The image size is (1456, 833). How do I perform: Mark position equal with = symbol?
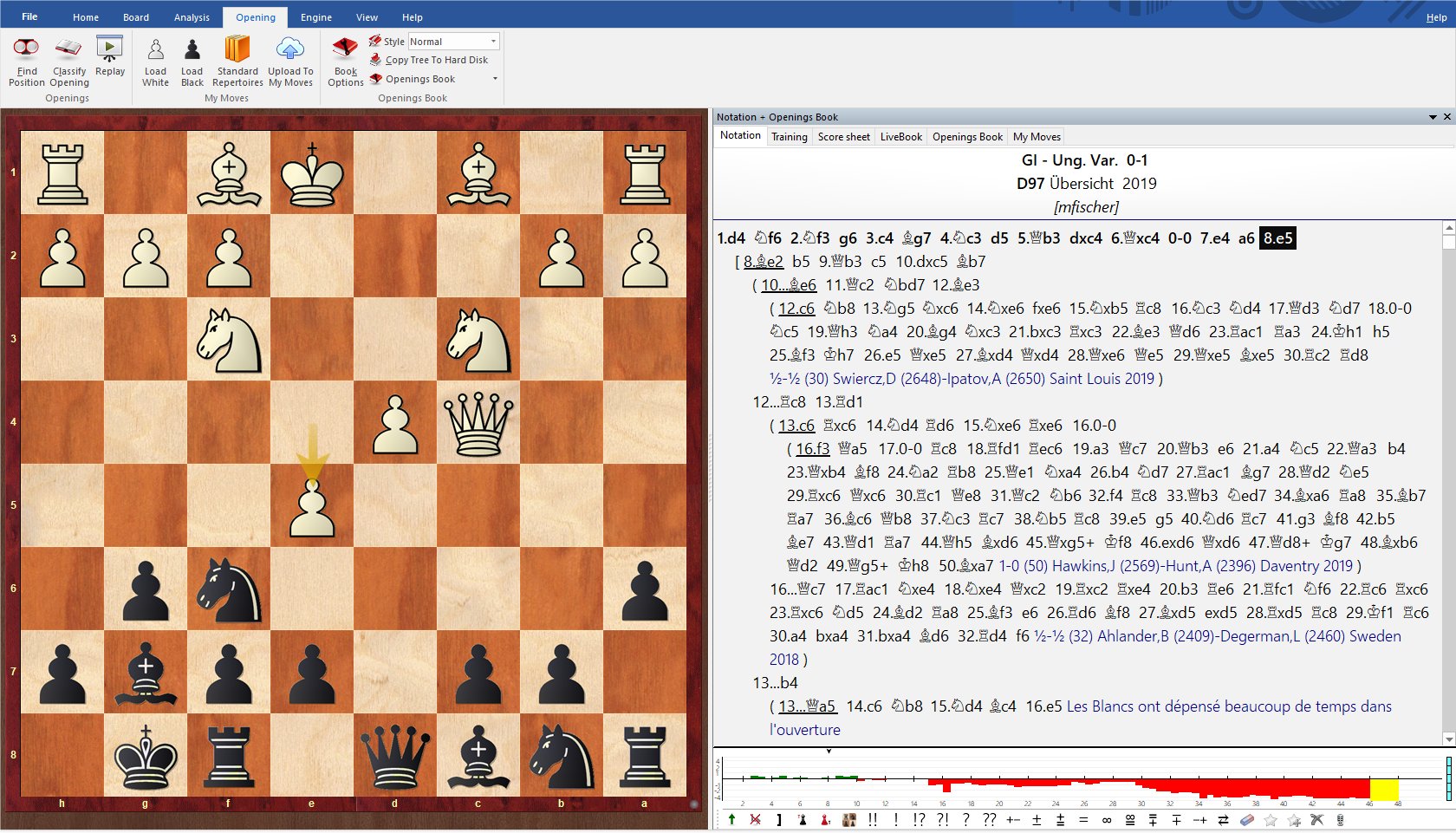coord(1083,819)
